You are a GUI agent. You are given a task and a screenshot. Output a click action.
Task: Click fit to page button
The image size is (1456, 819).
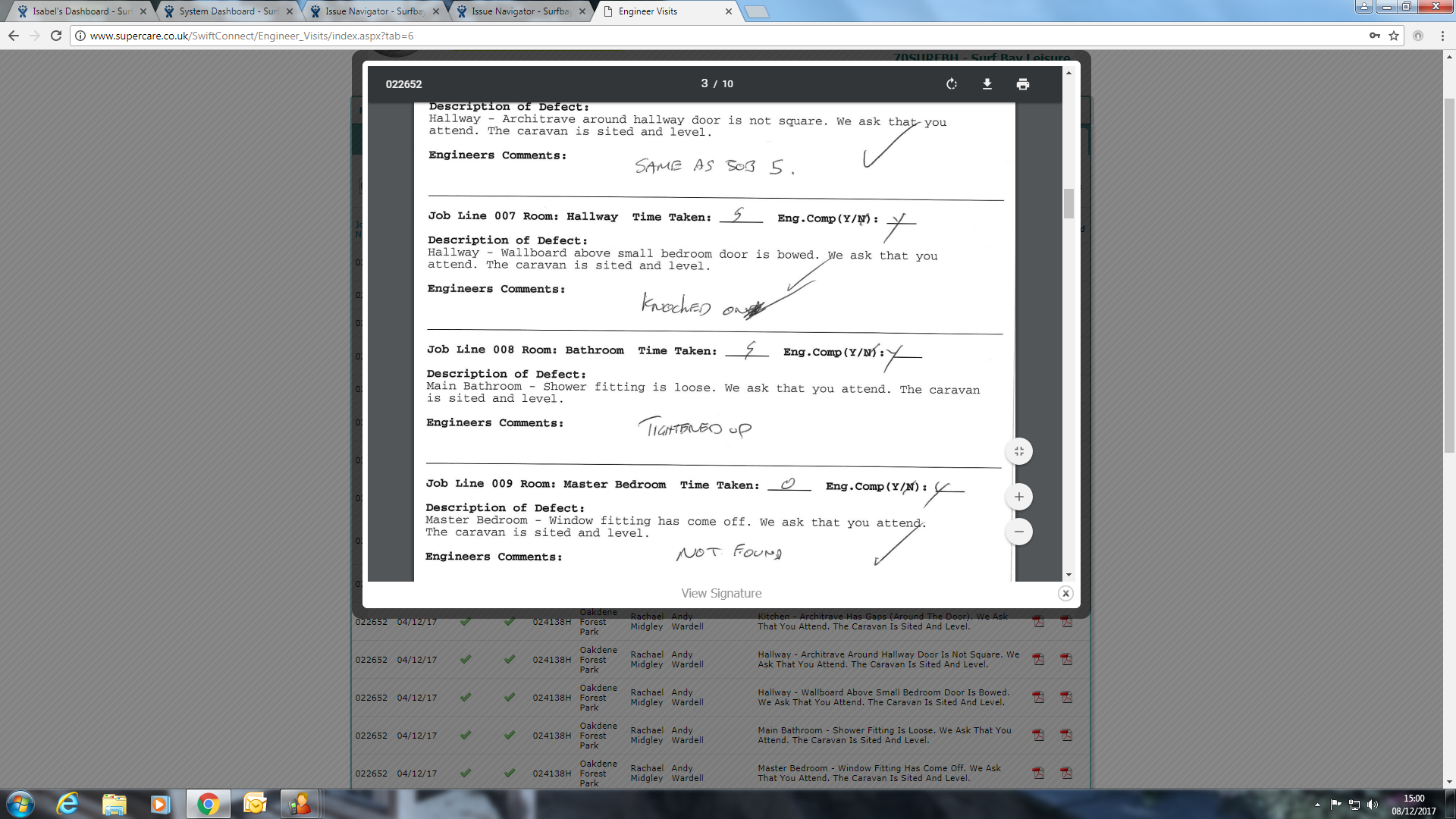tap(1019, 452)
